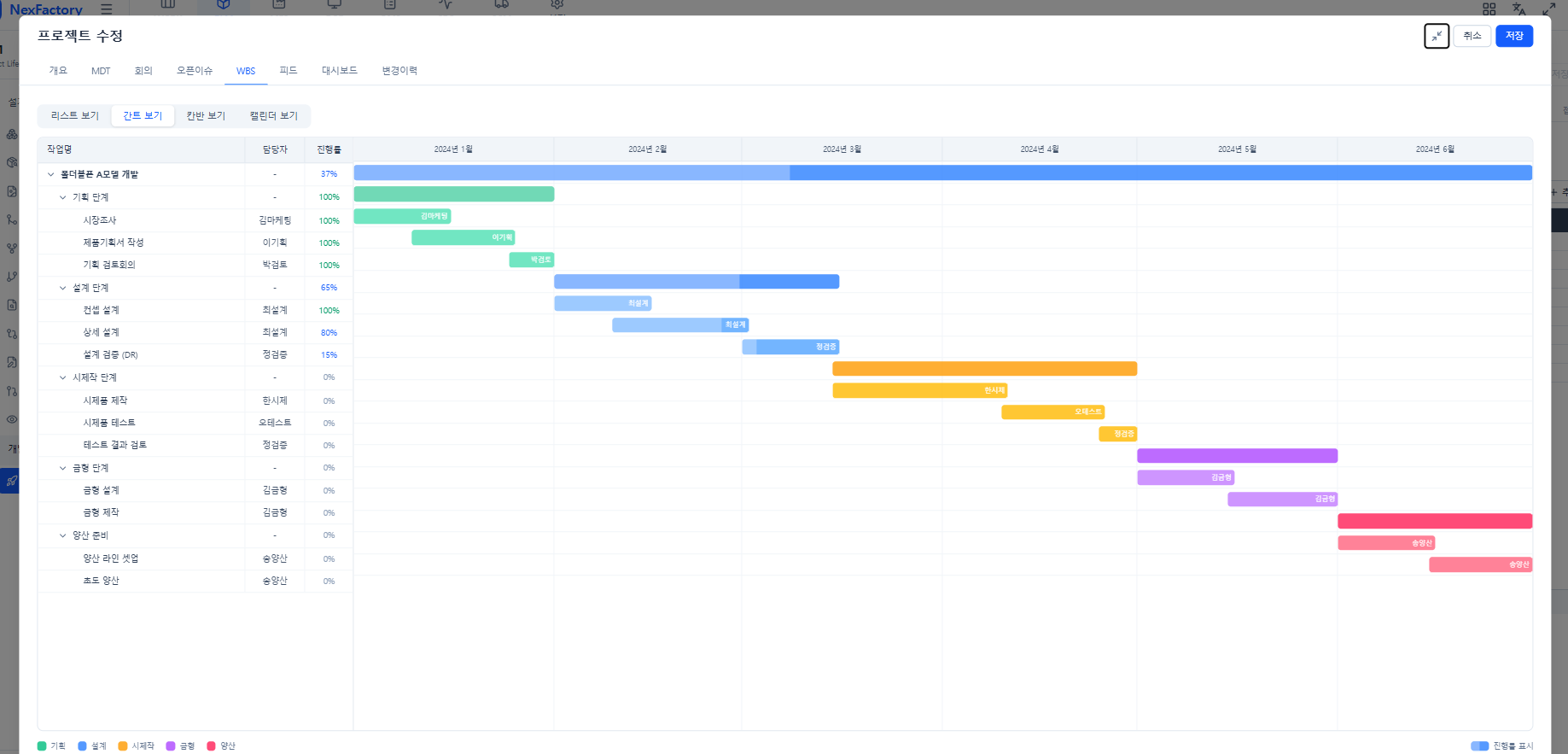Screen dimensions: 1568x754
Task: Select the 설계 검증 (DR) Gantt progress bar
Action: pyautogui.click(x=790, y=347)
